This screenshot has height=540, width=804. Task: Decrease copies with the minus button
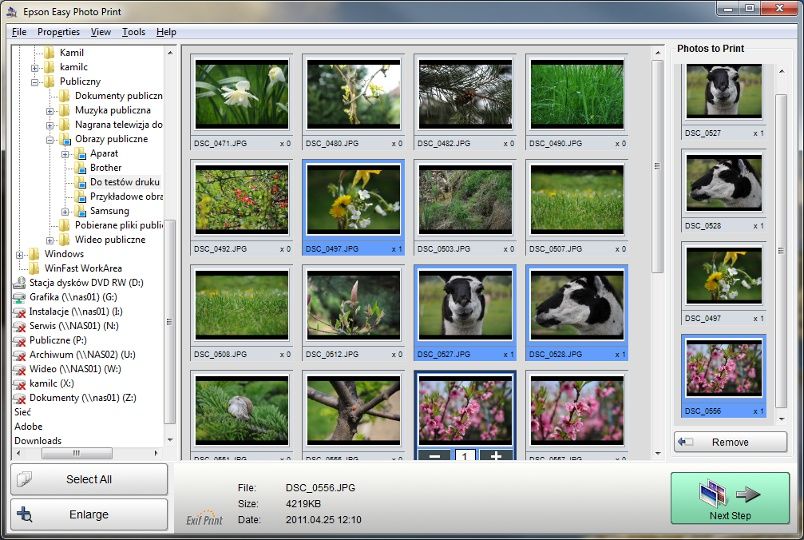(434, 455)
